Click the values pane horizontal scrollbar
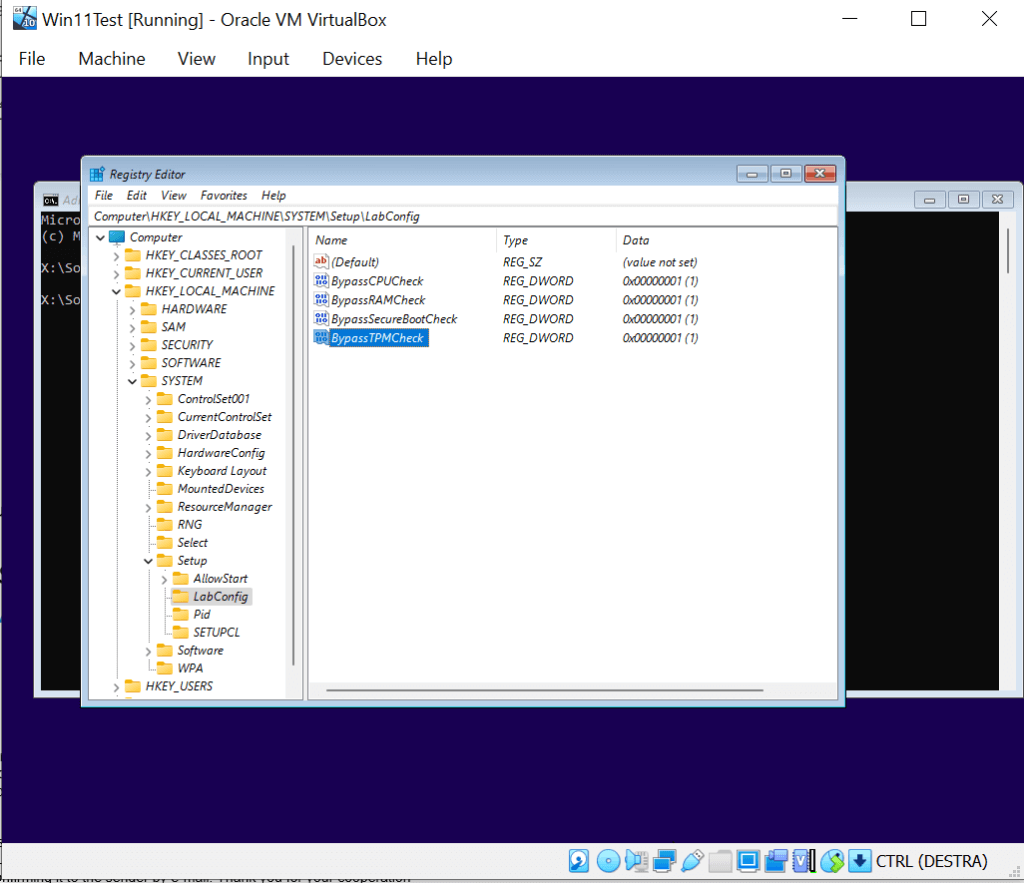 tap(545, 690)
